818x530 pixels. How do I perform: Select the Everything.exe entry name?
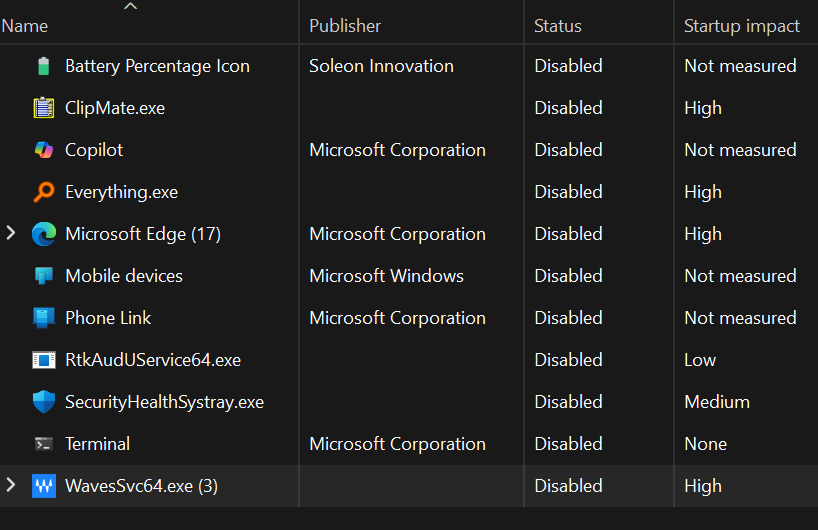(x=122, y=192)
